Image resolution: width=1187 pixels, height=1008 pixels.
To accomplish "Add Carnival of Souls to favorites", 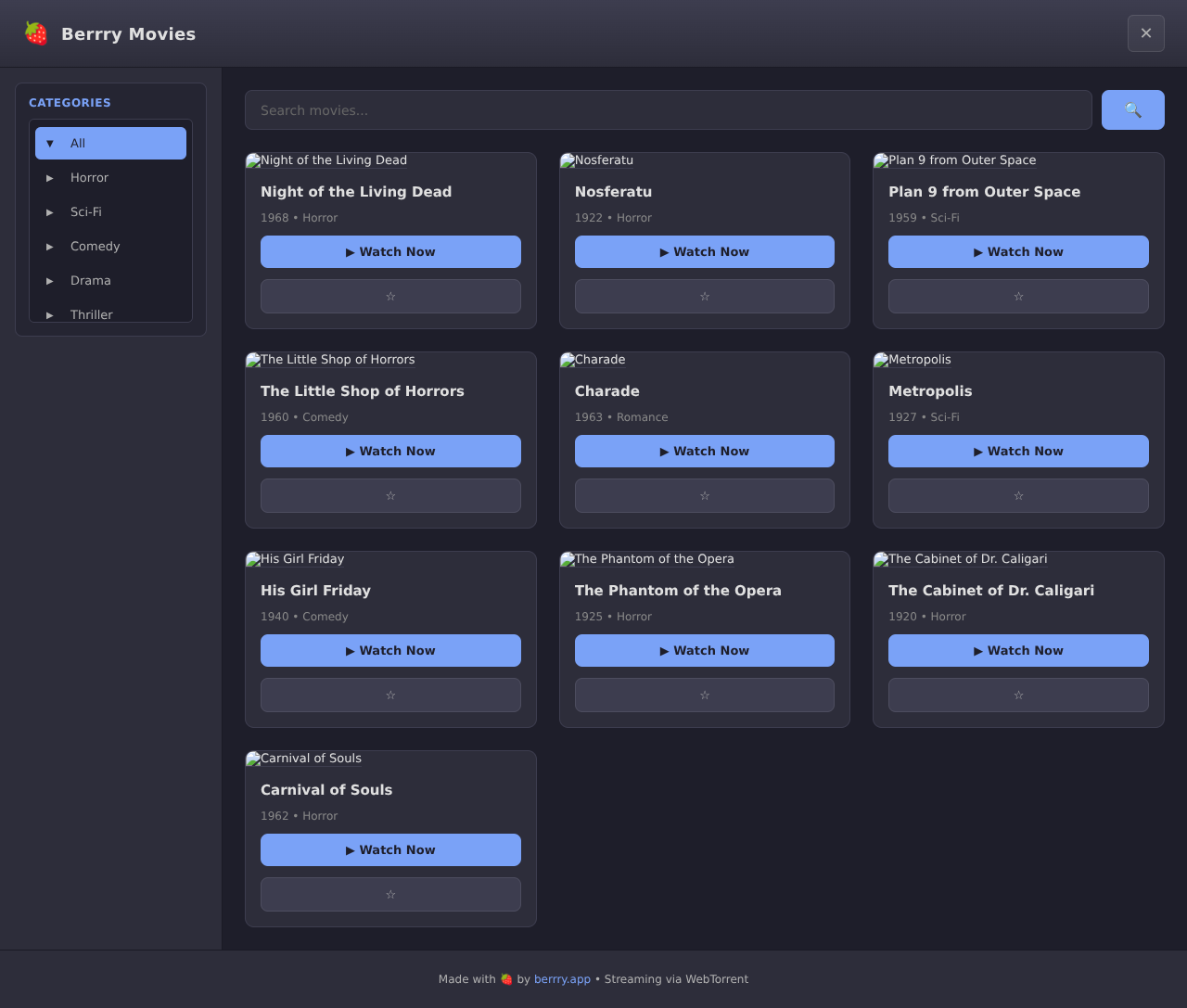I will coord(390,895).
